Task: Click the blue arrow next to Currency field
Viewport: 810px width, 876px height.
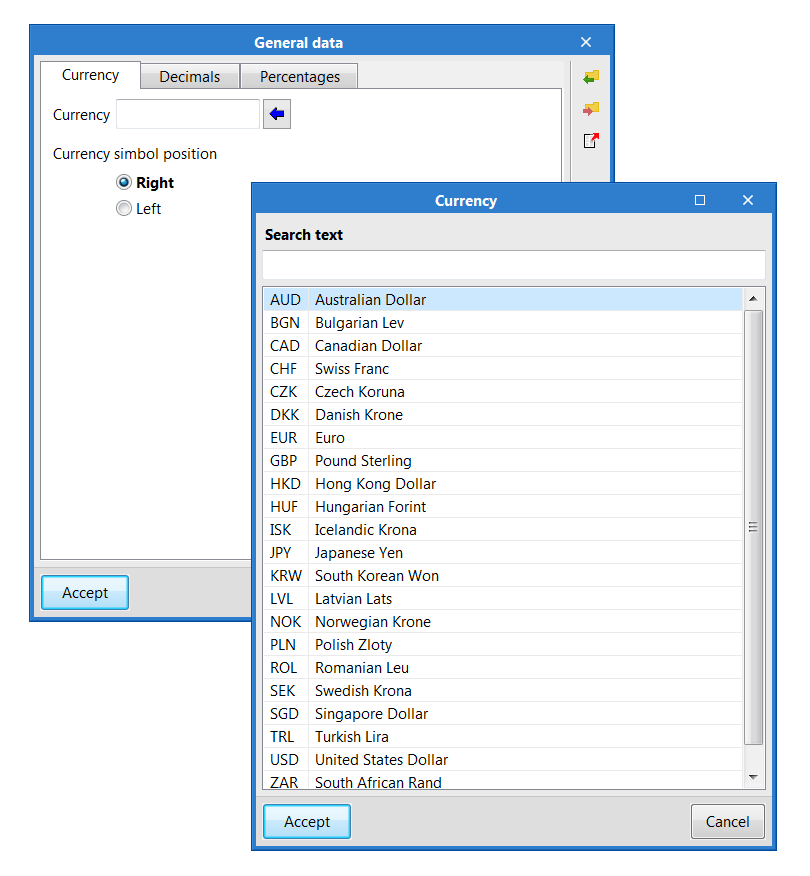Action: click(276, 114)
